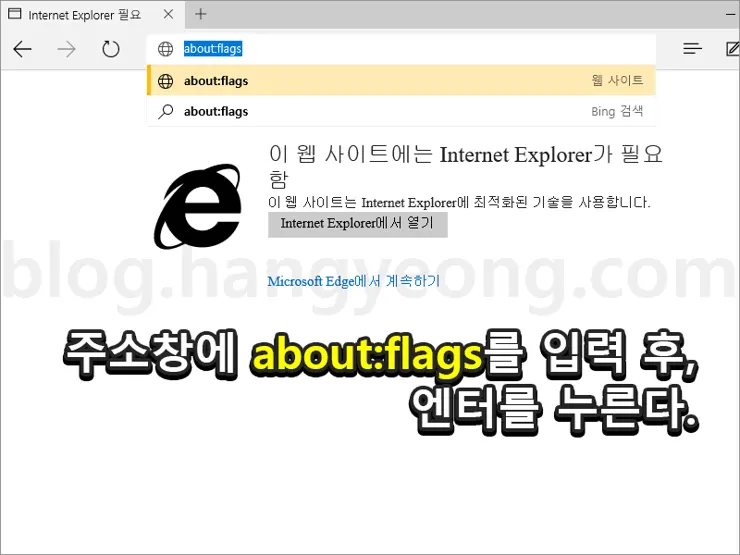The image size is (740, 555).
Task: Refresh the current page
Action: [x=111, y=49]
